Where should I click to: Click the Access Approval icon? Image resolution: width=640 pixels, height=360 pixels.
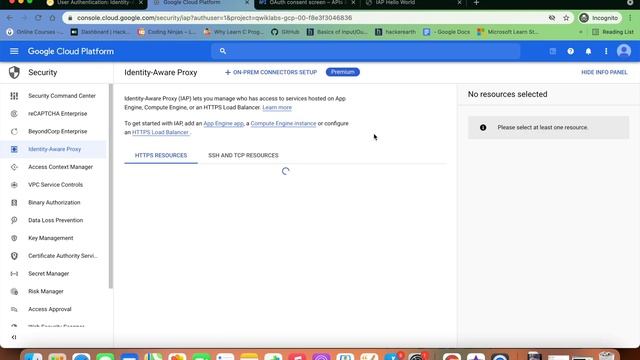pyautogui.click(x=14, y=309)
